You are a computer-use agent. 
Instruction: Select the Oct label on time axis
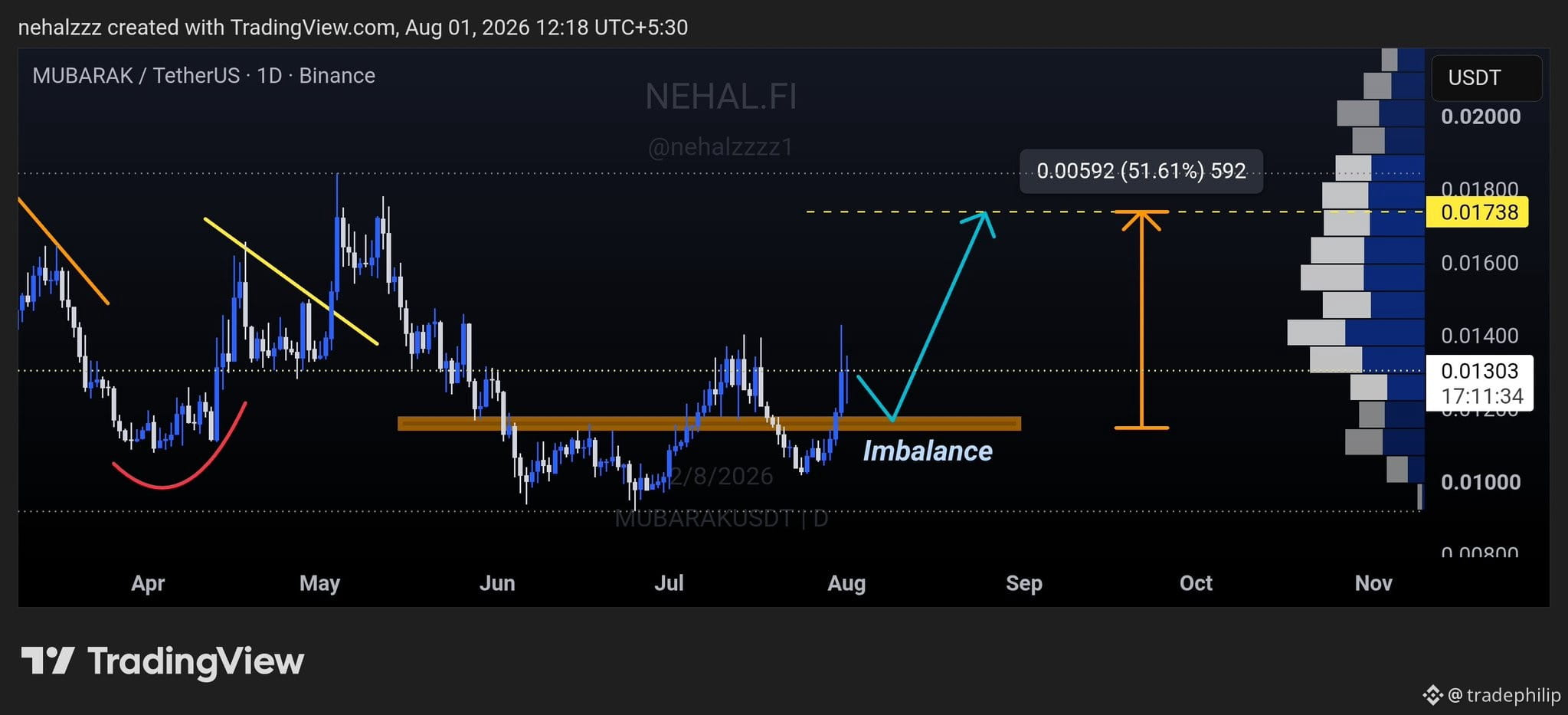tap(1196, 583)
